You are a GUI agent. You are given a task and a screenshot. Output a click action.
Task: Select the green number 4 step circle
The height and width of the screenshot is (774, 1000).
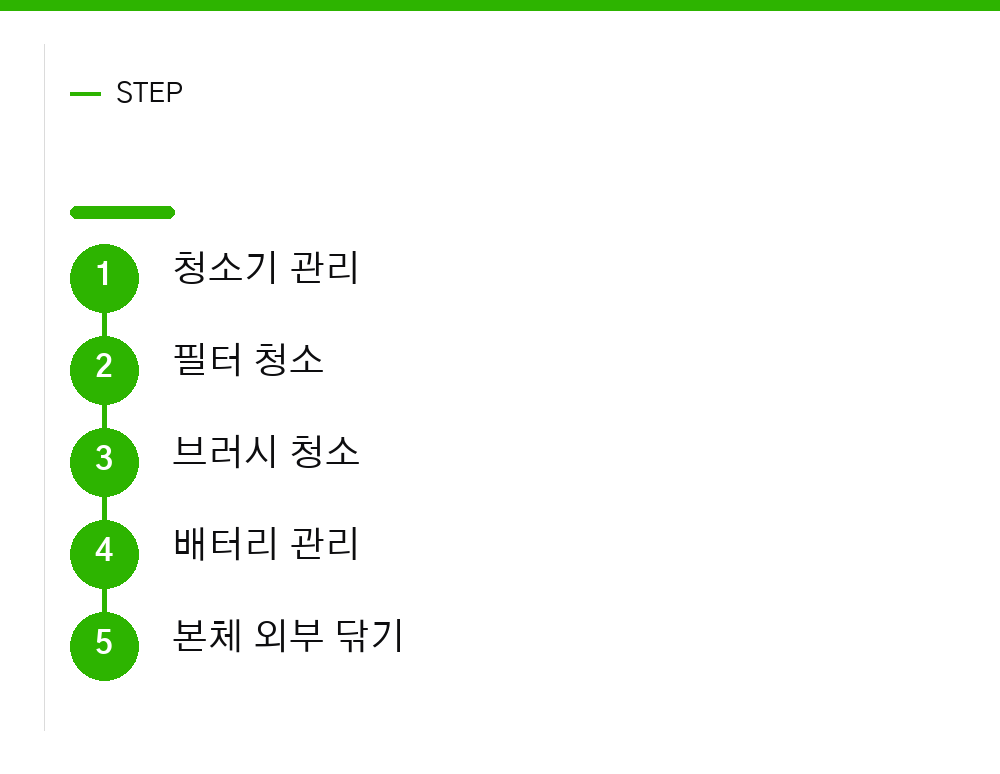pyautogui.click(x=104, y=553)
